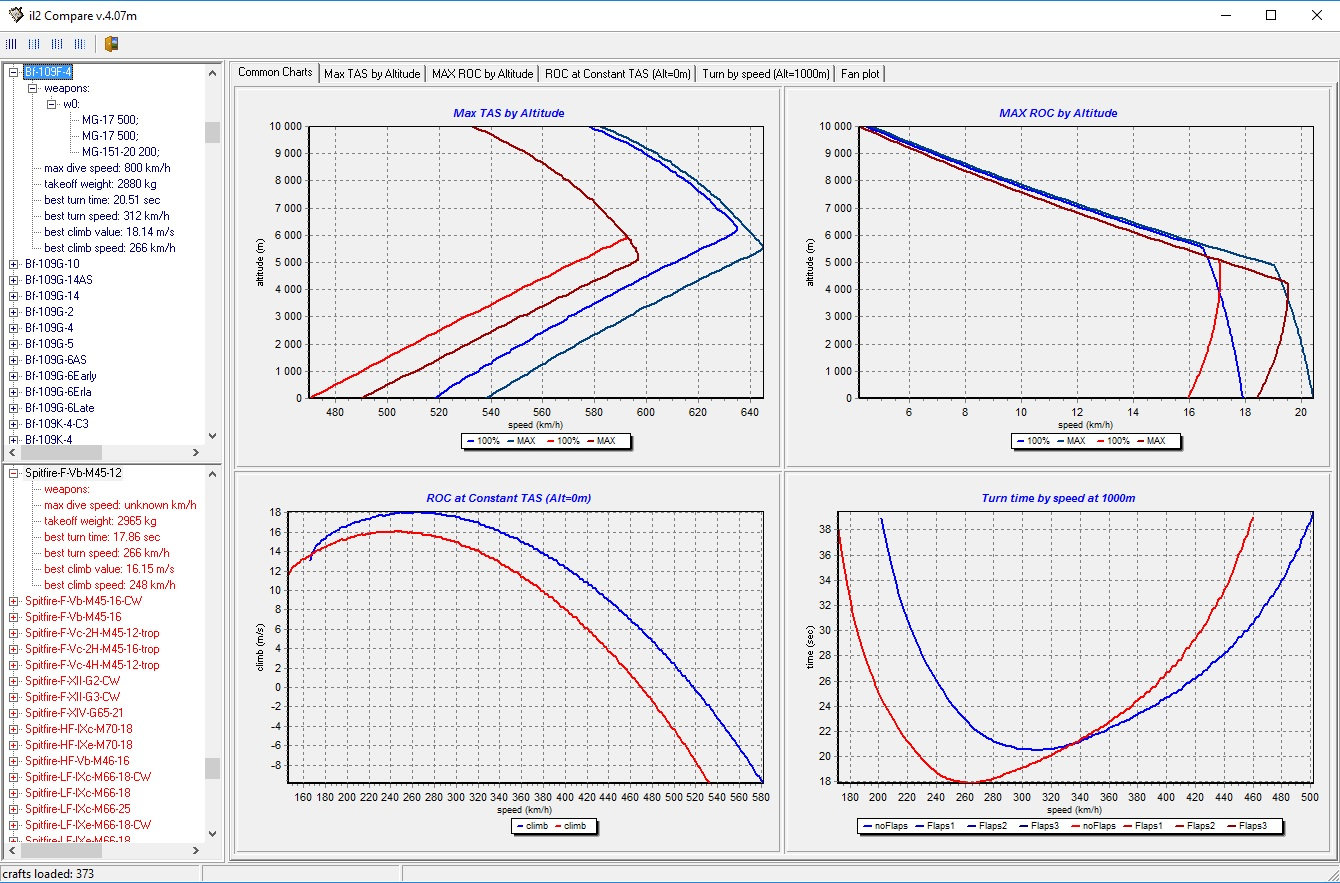The width and height of the screenshot is (1340, 883).
Task: Click the fourth bar-pattern toolbar icon
Action: [x=79, y=44]
